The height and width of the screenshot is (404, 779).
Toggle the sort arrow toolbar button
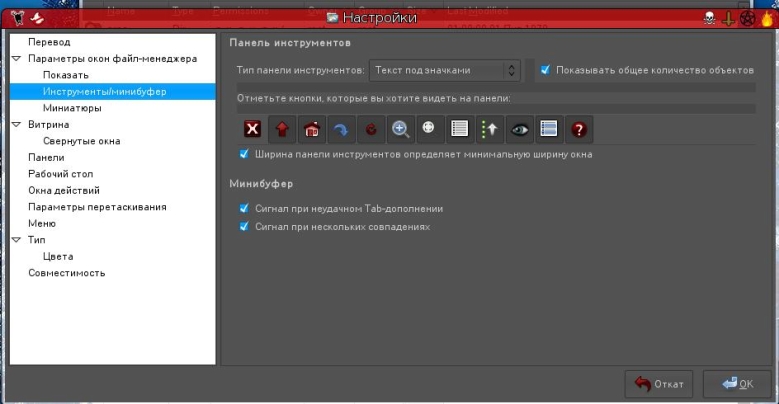click(489, 129)
